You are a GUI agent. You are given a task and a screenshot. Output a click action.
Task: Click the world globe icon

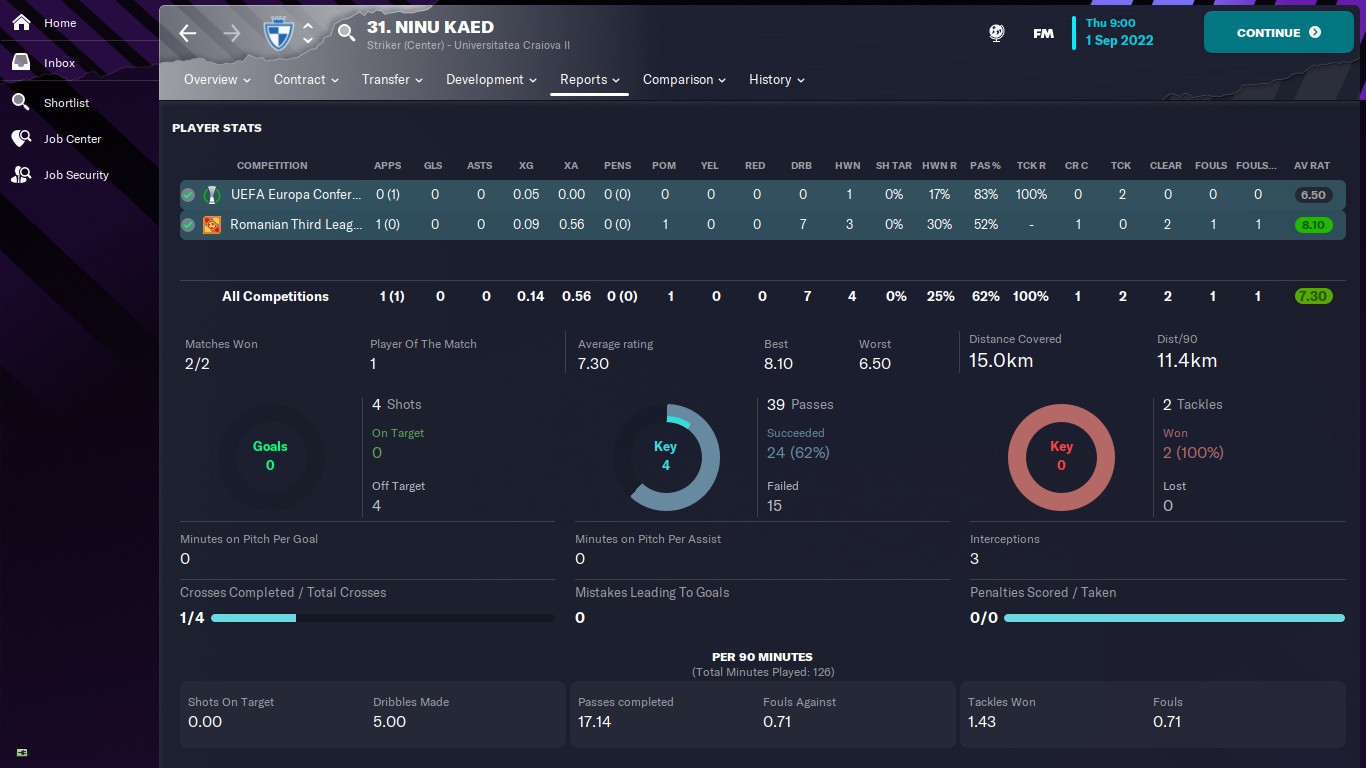996,33
